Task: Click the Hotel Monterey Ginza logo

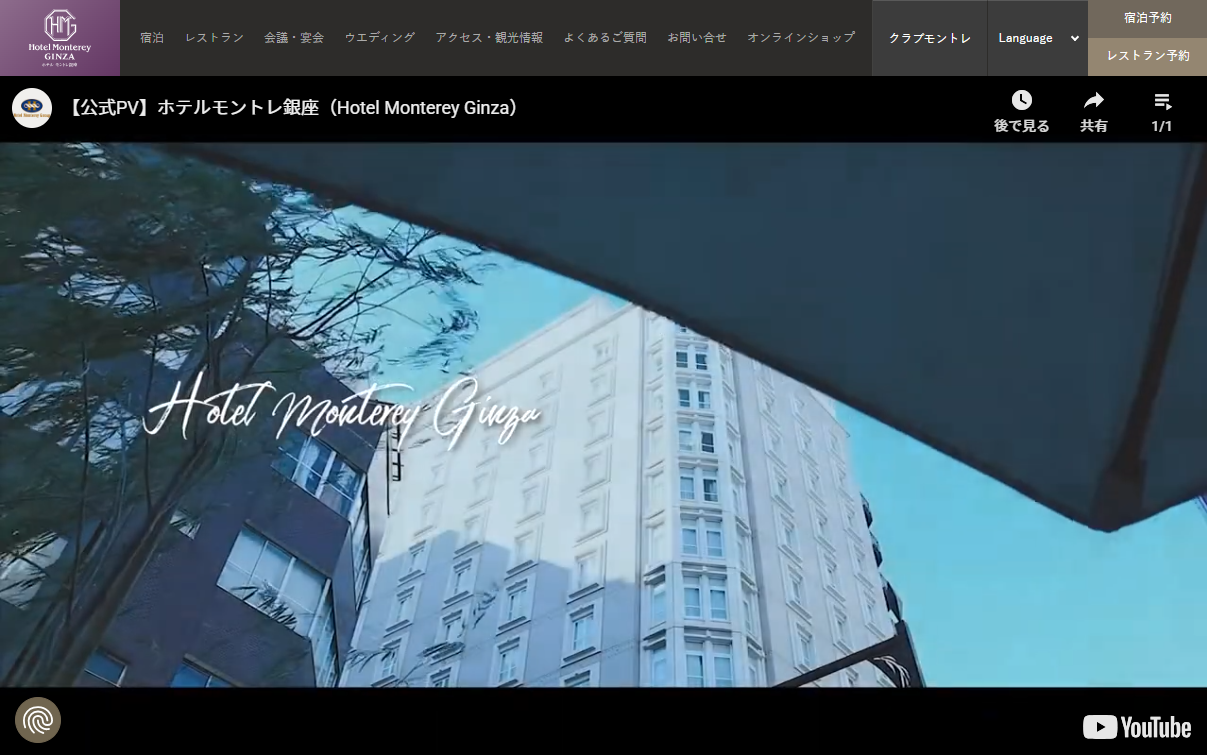Action: point(60,38)
